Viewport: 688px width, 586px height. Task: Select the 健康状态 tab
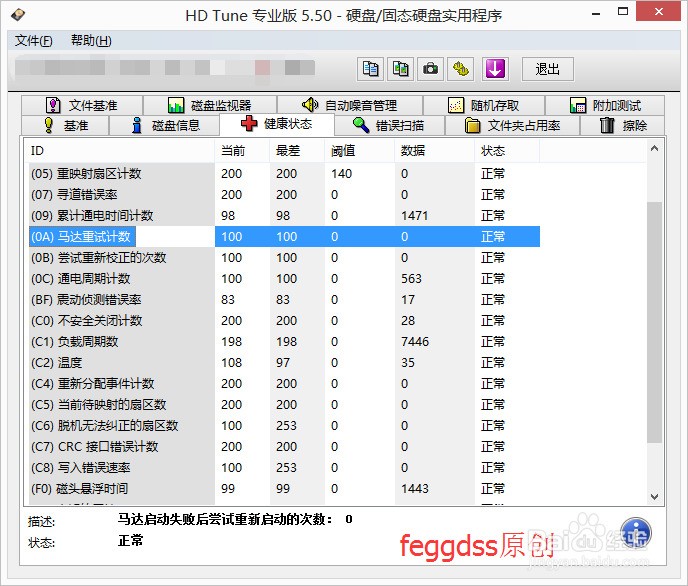[277, 124]
